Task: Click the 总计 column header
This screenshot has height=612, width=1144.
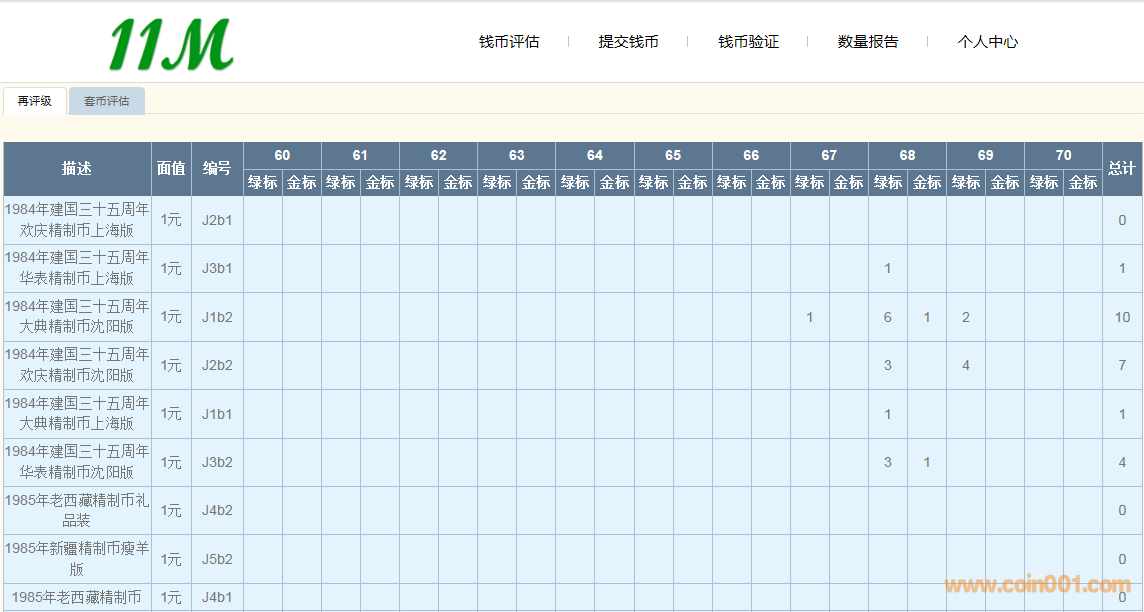Action: click(1122, 169)
